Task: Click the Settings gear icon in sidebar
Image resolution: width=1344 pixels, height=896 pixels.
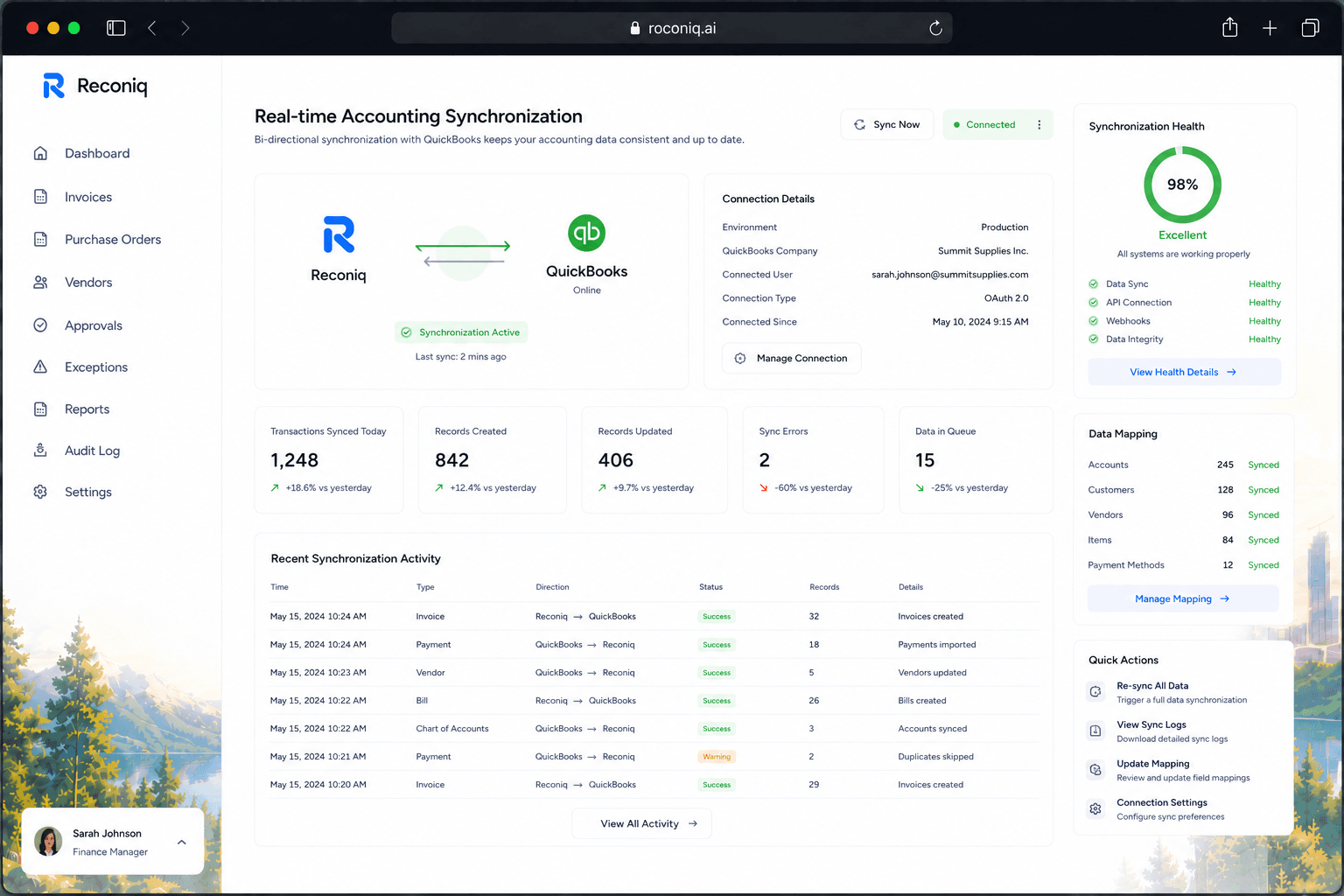Action: click(40, 492)
